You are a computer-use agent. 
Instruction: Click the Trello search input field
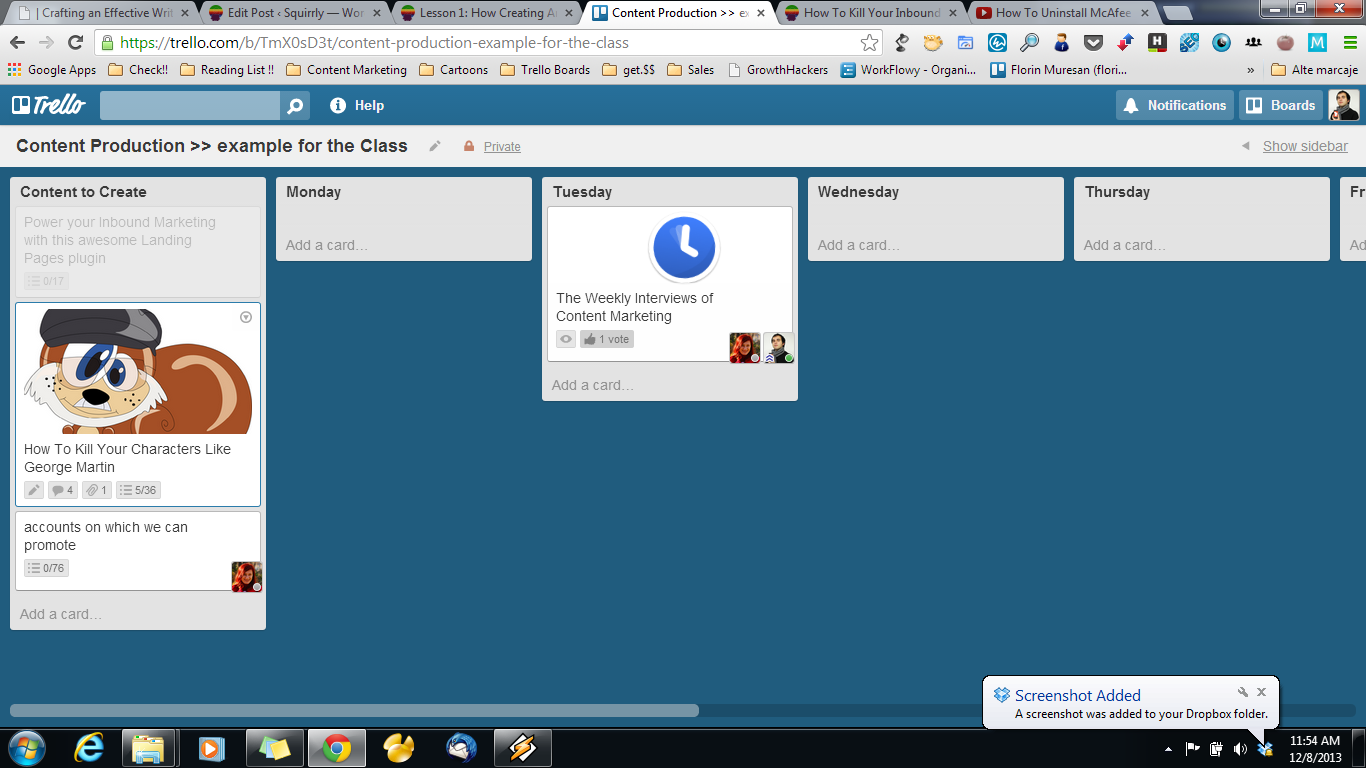point(190,106)
